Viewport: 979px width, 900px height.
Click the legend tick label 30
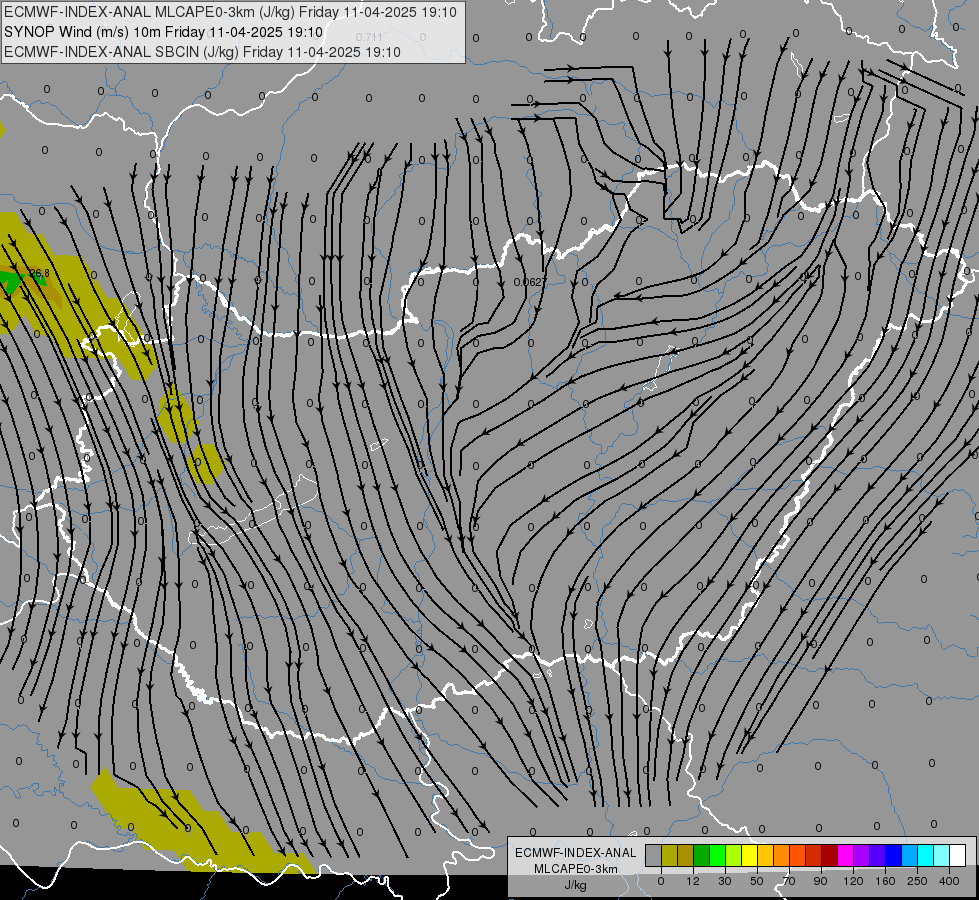coord(725,881)
